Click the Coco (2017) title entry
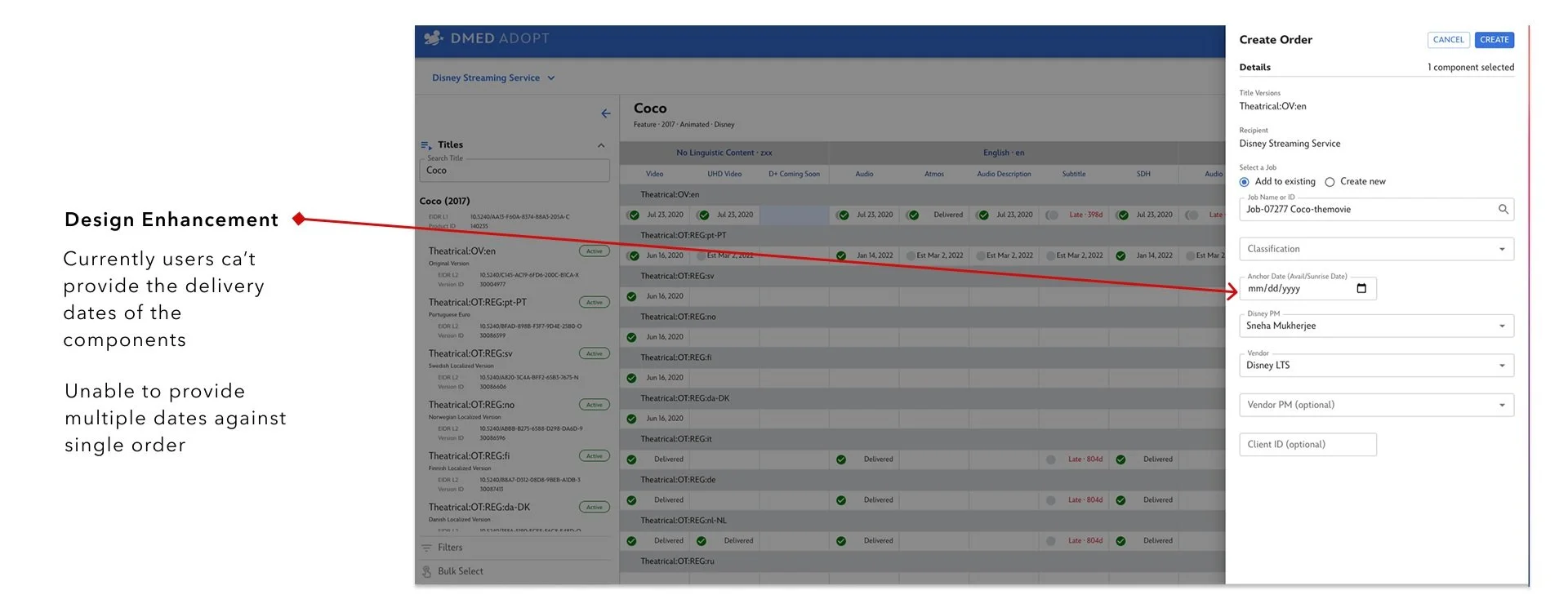The width and height of the screenshot is (1568, 599). point(444,202)
